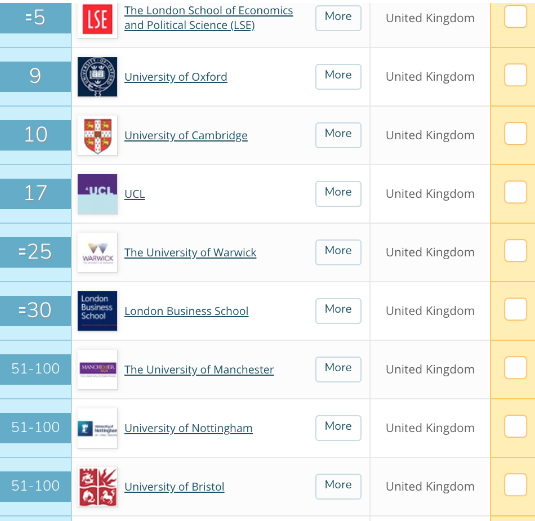Expand More details for University of Nottingham
The width and height of the screenshot is (535, 521).
pyautogui.click(x=338, y=428)
